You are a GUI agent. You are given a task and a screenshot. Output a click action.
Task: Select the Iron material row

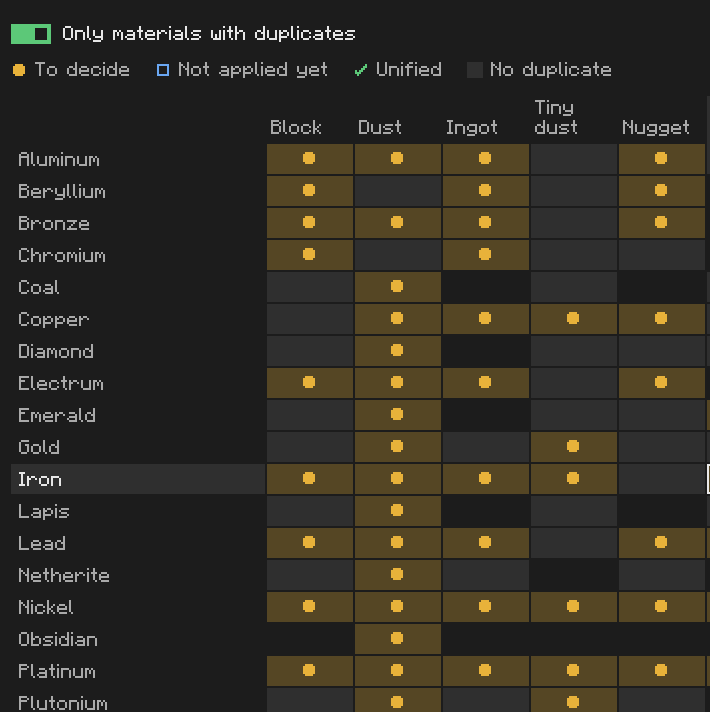coord(138,479)
